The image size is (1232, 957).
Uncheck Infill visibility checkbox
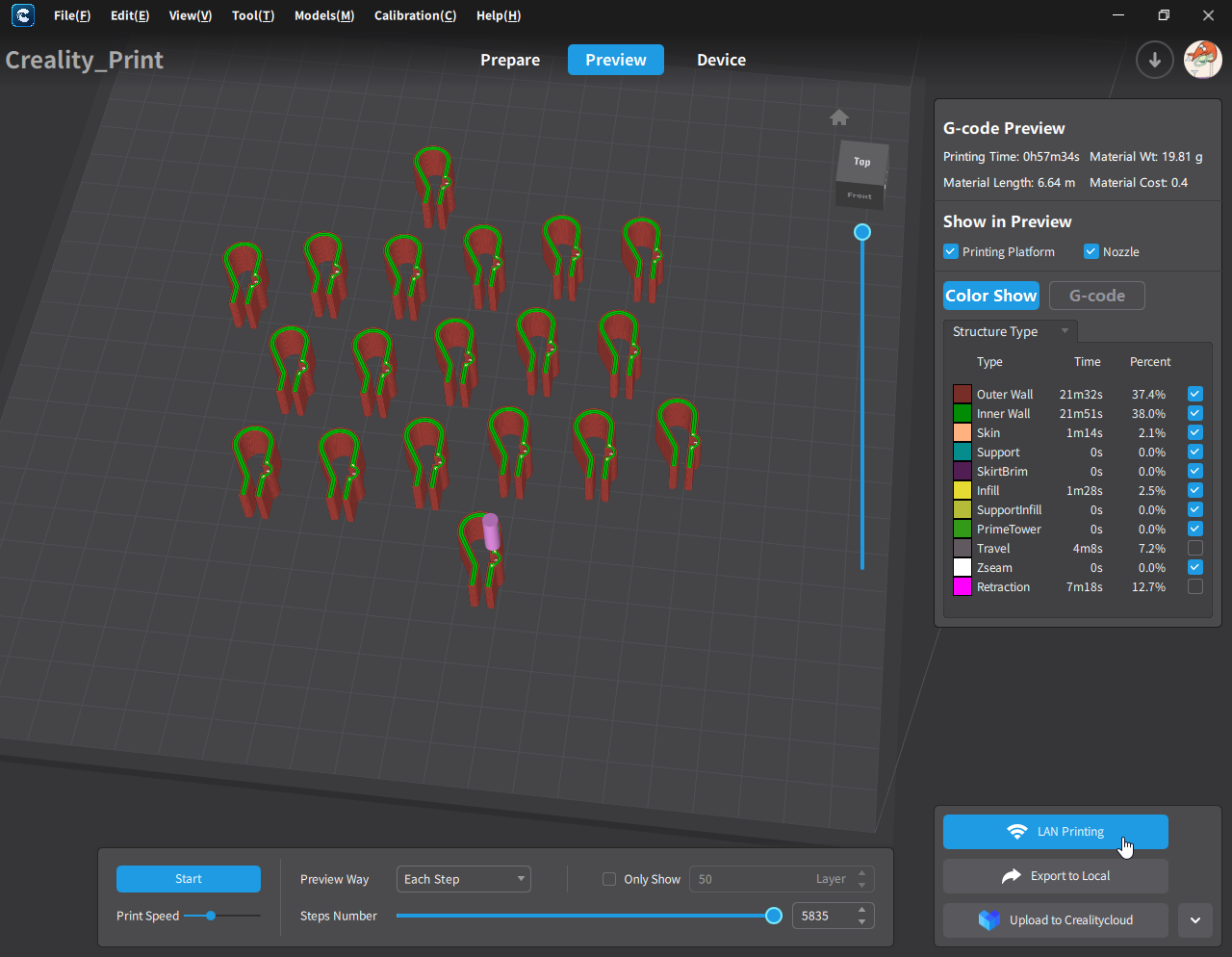(1195, 490)
